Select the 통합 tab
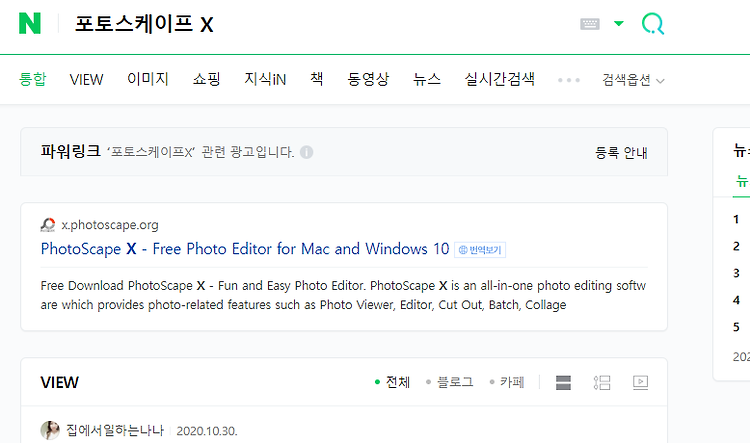 tap(33, 79)
